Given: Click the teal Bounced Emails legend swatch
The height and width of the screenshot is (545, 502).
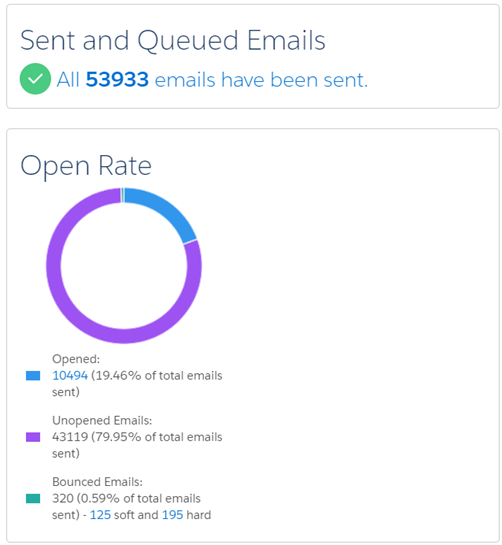Looking at the screenshot, I should (x=33, y=498).
